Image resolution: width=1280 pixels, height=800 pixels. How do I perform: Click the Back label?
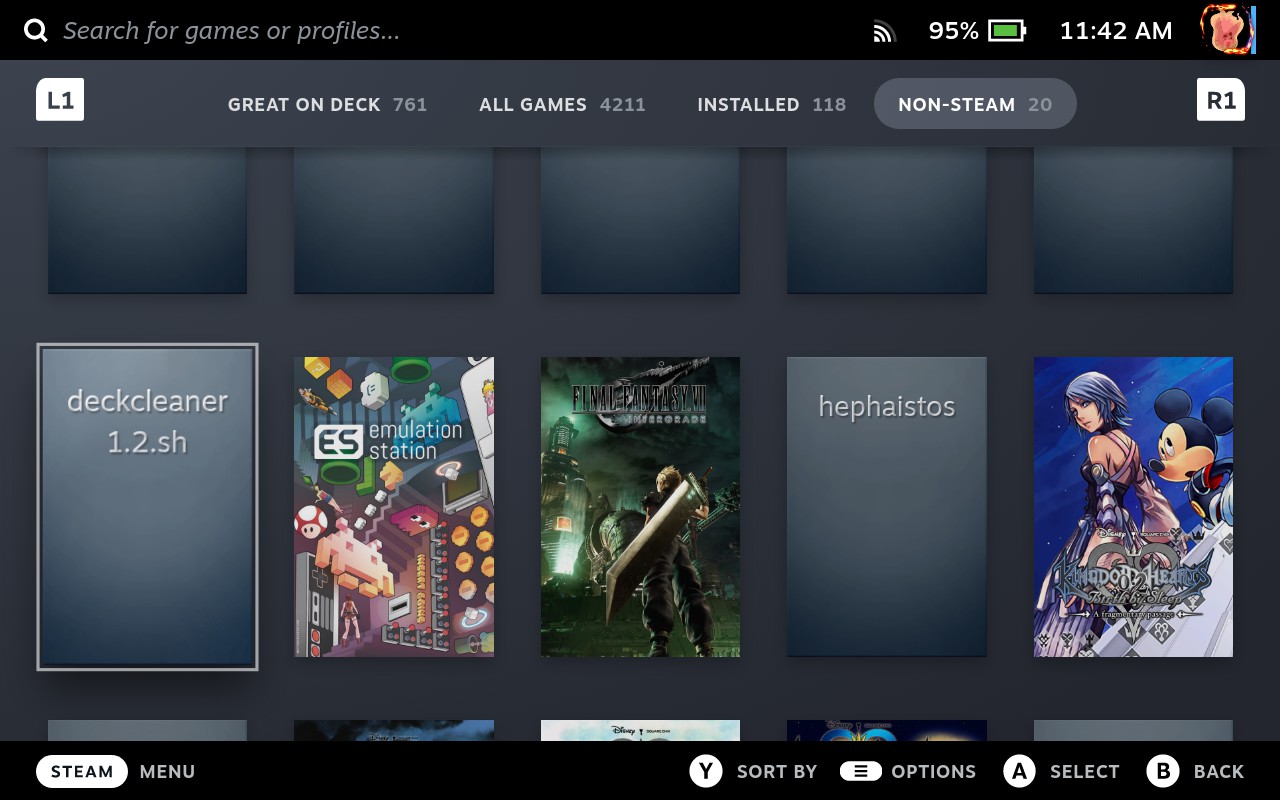pos(1219,772)
